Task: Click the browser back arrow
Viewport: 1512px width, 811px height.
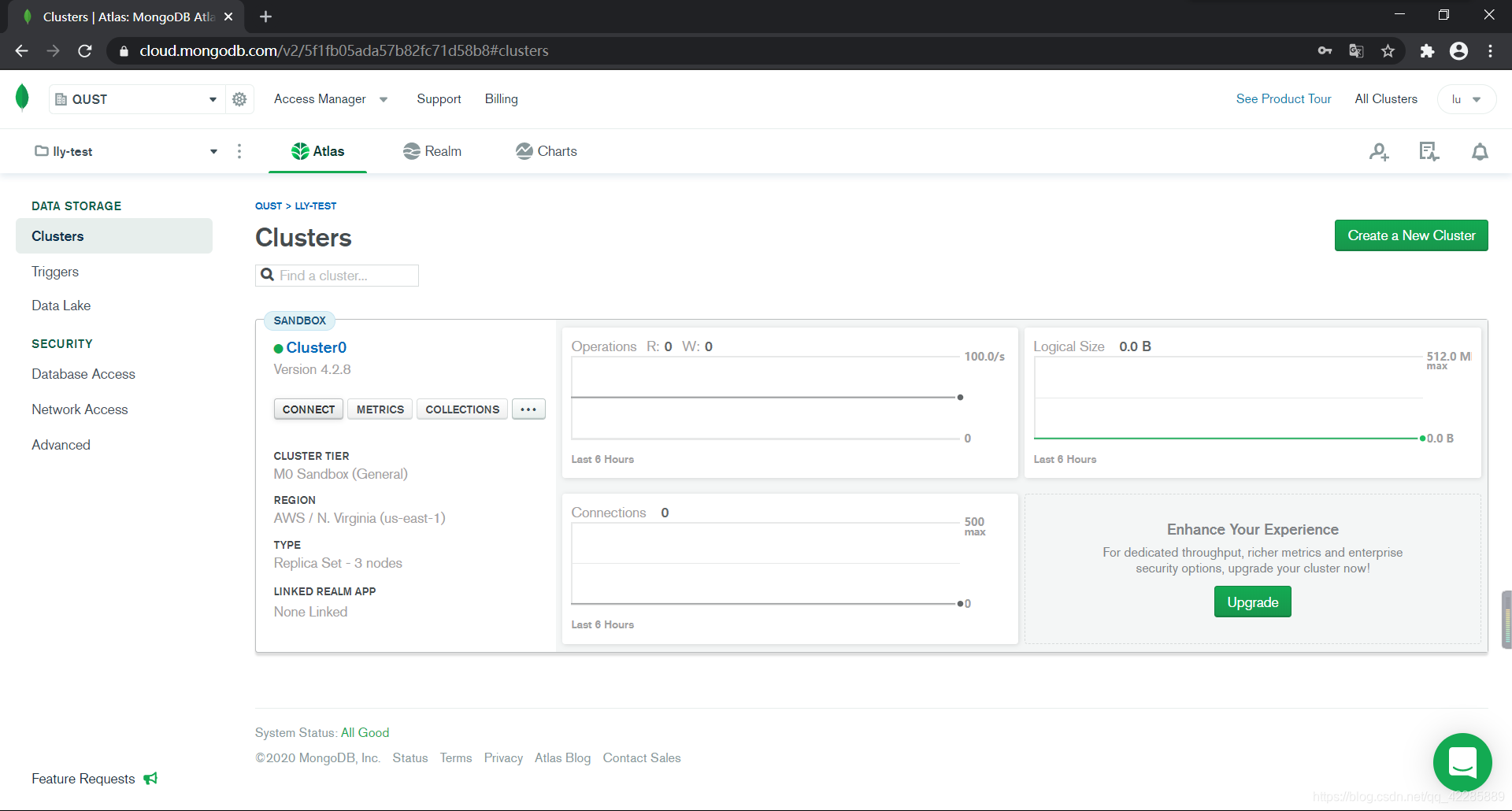Action: tap(22, 50)
